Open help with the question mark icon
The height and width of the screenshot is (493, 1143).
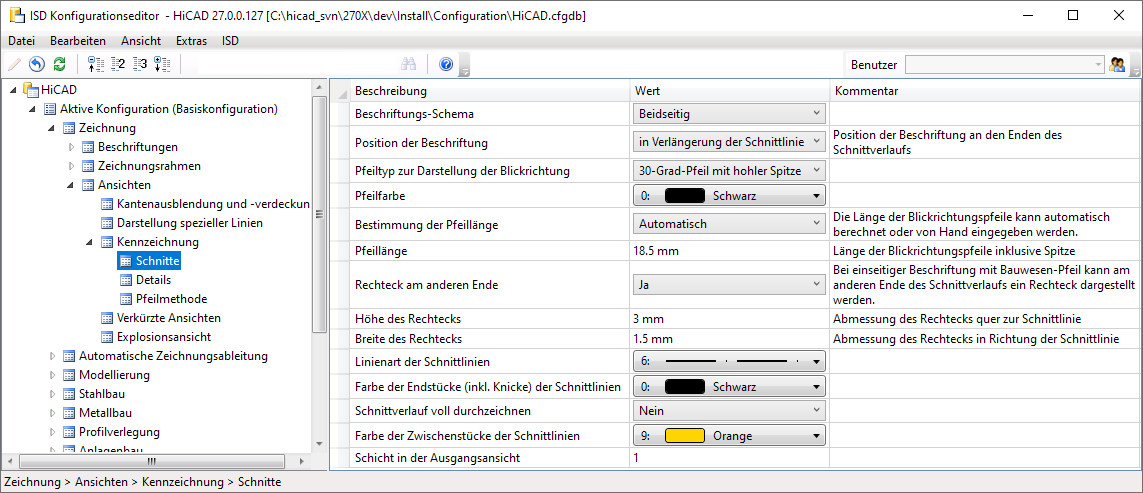pyautogui.click(x=446, y=64)
